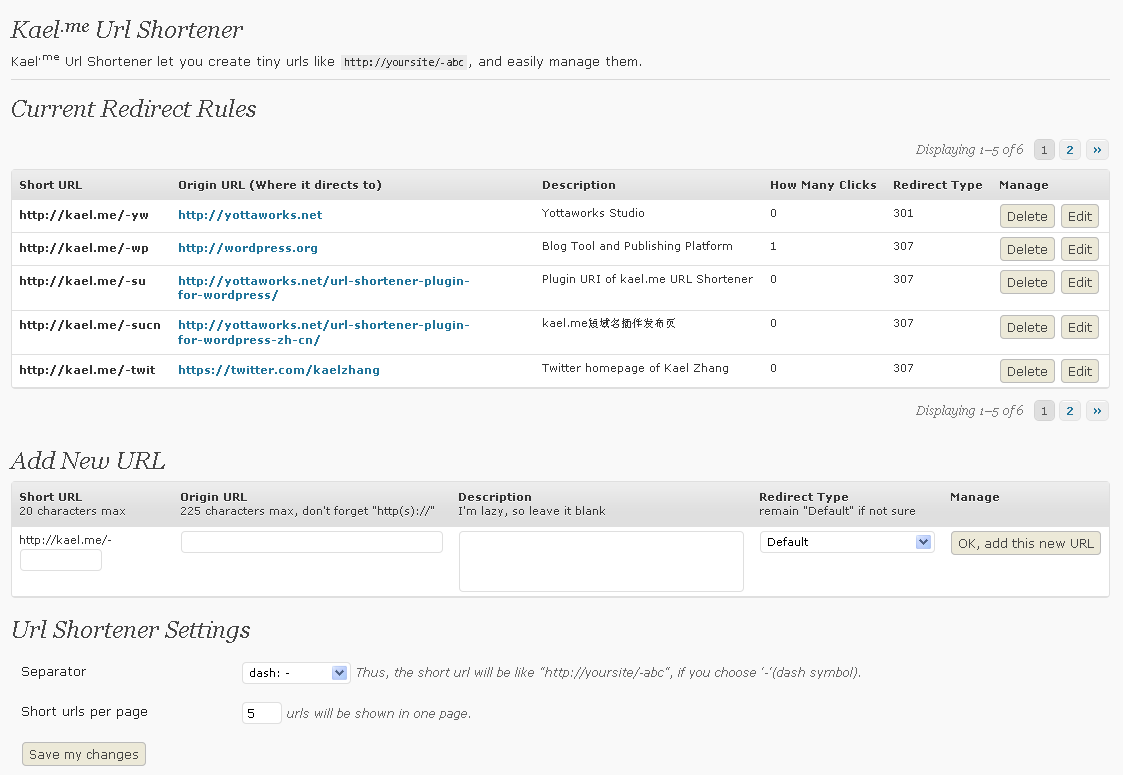Focus the Short urls per page field
Image resolution: width=1123 pixels, height=775 pixels.
[261, 713]
